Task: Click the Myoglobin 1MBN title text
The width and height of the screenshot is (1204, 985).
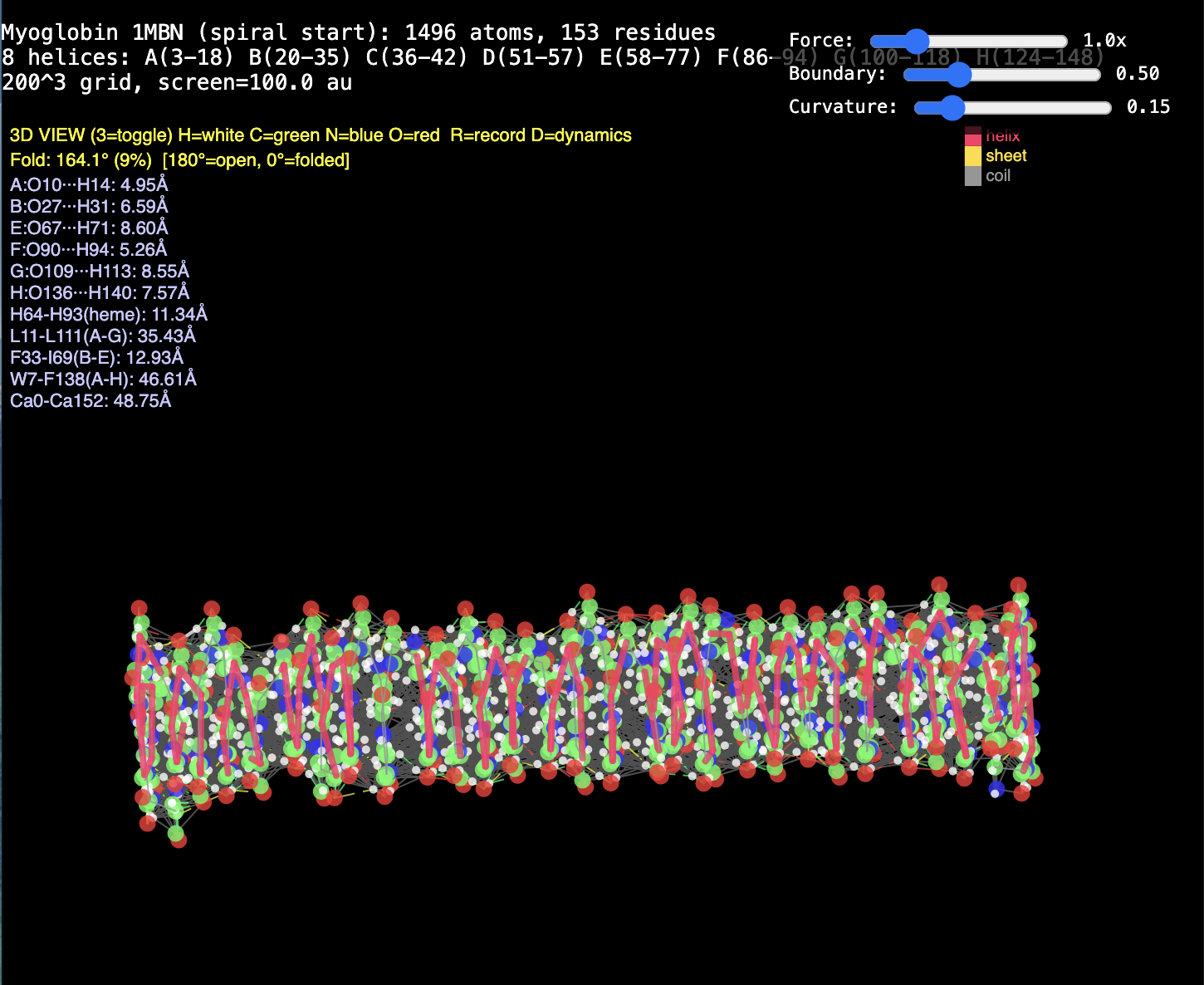Action: tap(358, 32)
